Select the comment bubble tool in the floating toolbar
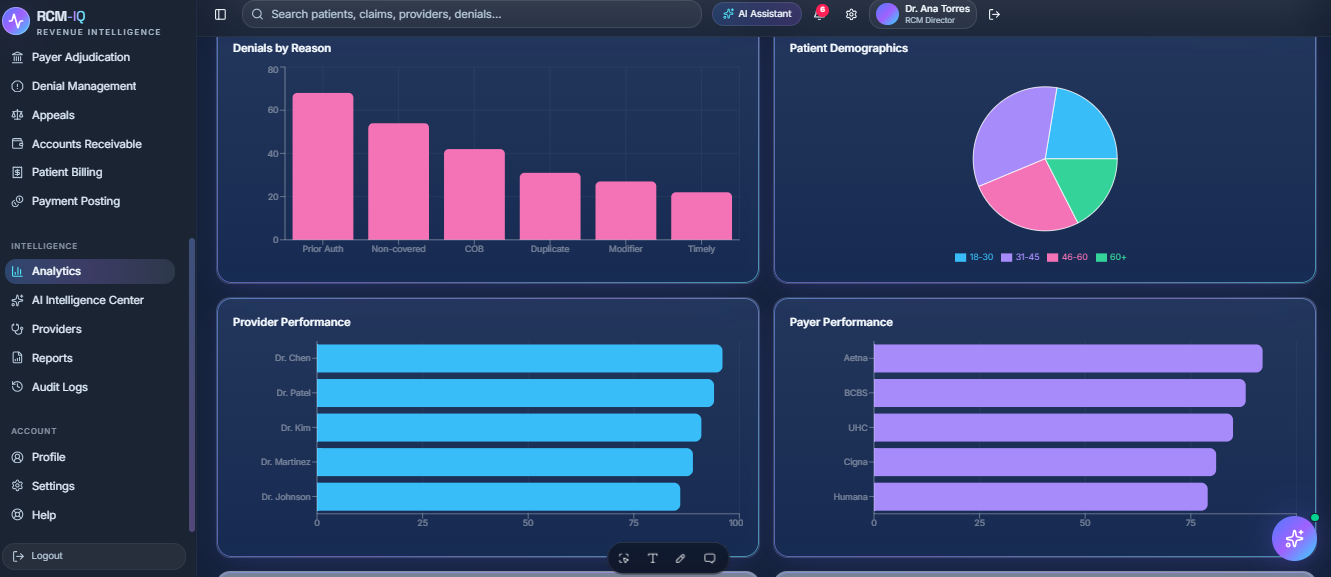1331x577 pixels. tap(710, 558)
